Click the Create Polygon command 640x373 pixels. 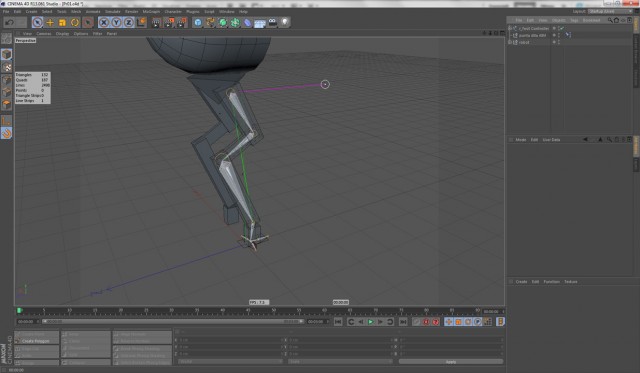coord(36,341)
